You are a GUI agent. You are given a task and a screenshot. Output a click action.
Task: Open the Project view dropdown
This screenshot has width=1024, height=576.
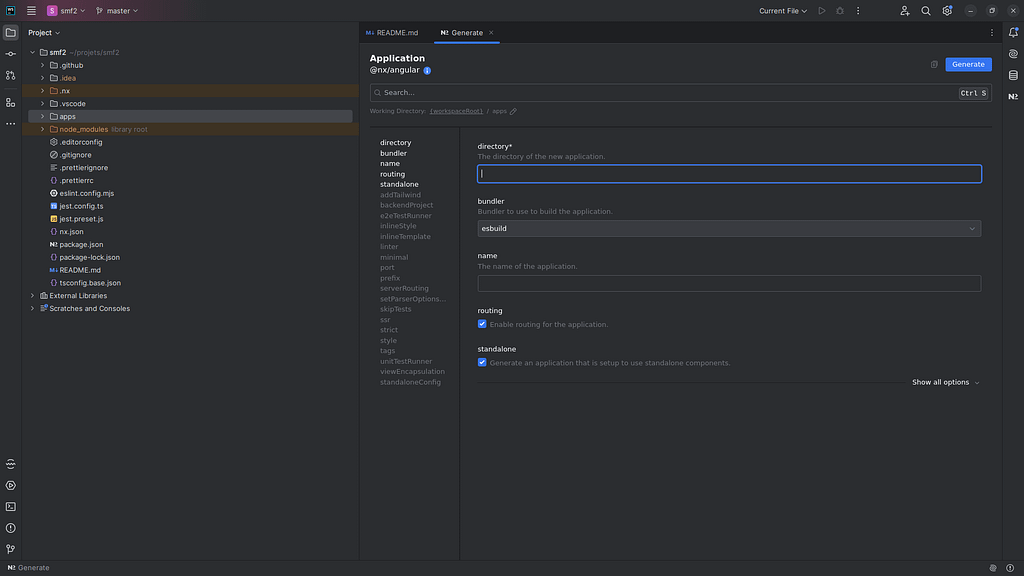click(44, 33)
